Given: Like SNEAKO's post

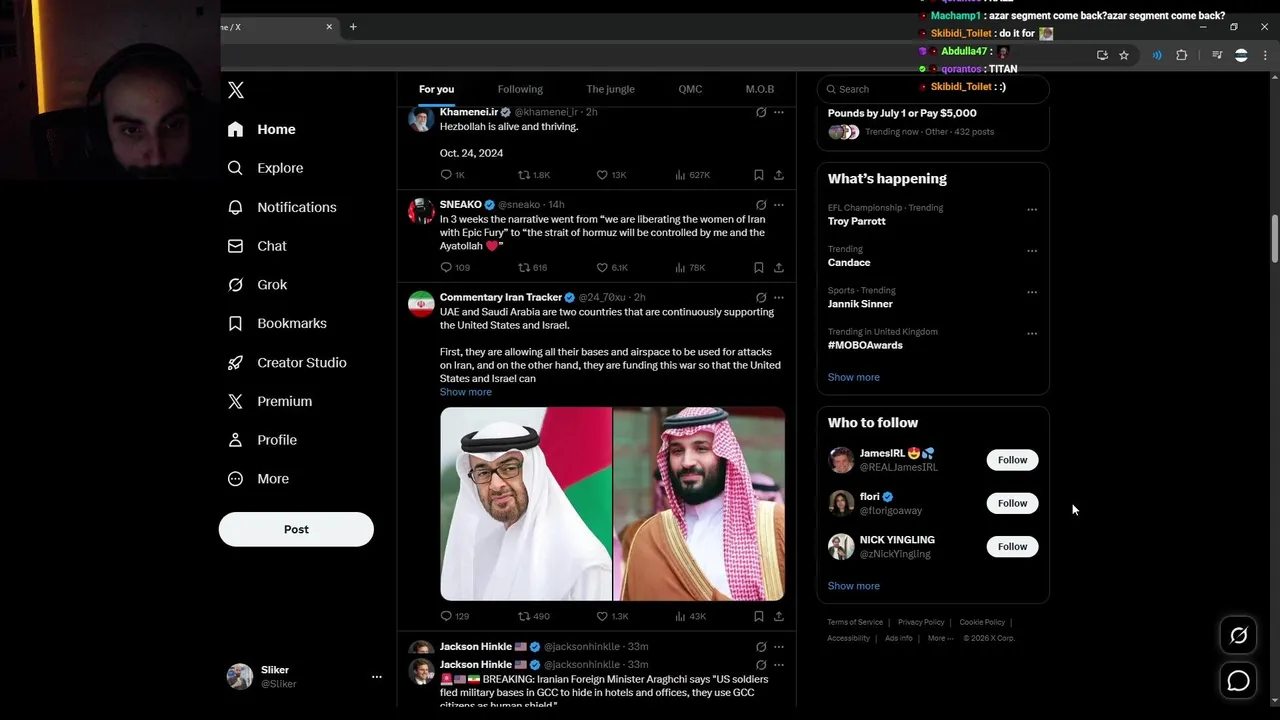Looking at the screenshot, I should (x=602, y=267).
